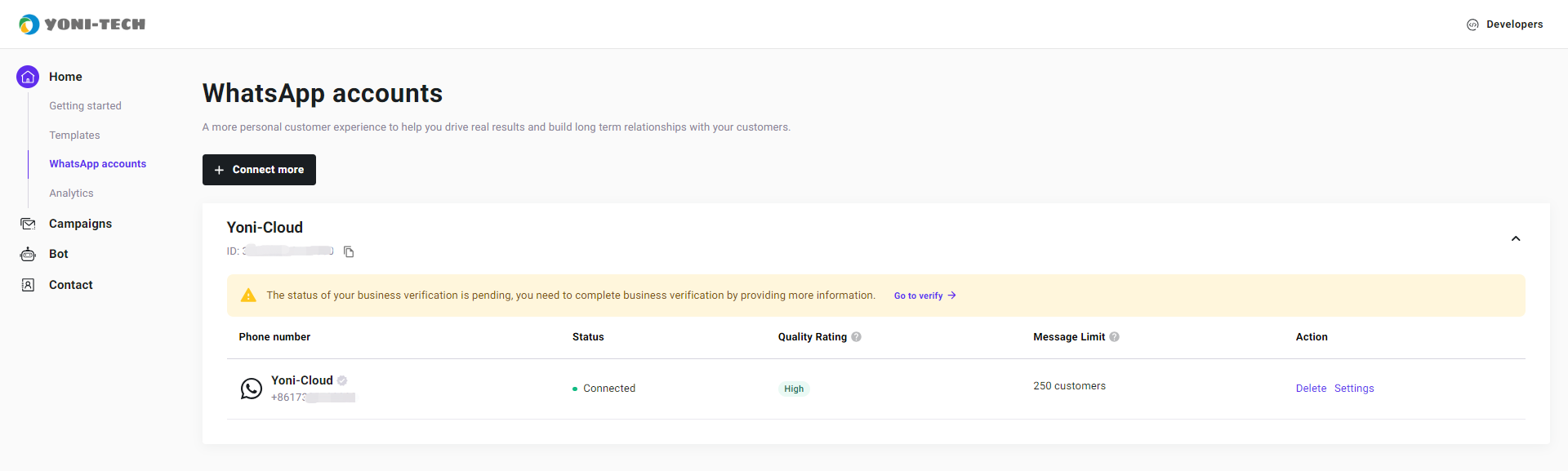Viewport: 1568px width, 471px height.
Task: Click the Yoni-Cloud account heading
Action: point(265,228)
